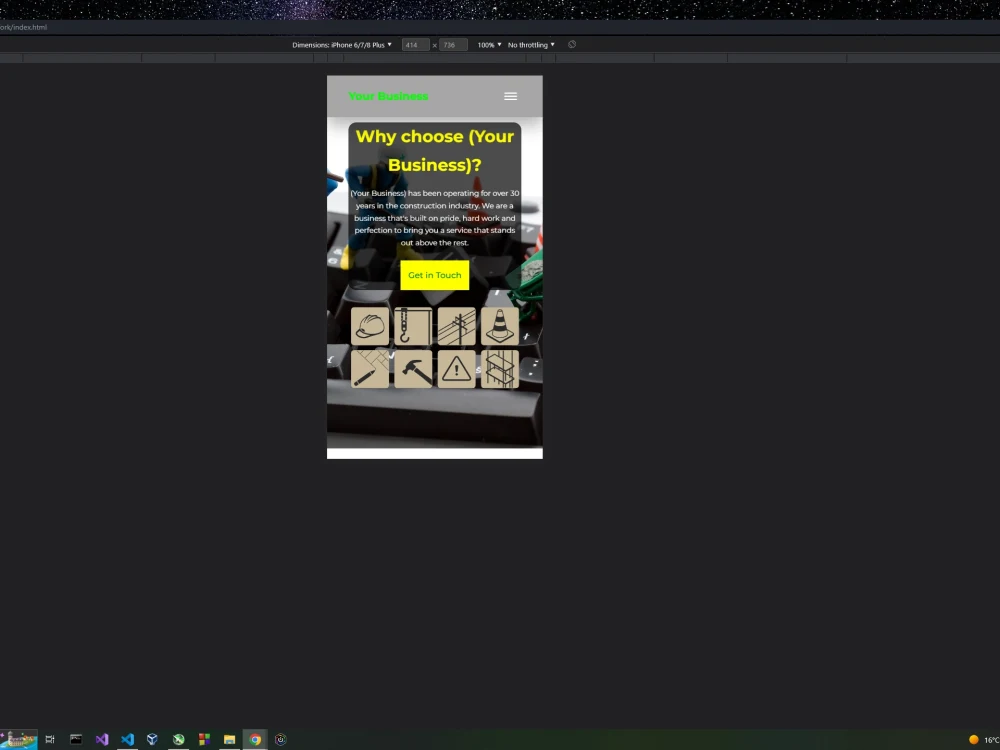The height and width of the screenshot is (750, 1000).
Task: Click the warning triangle icon tile
Action: (x=457, y=369)
